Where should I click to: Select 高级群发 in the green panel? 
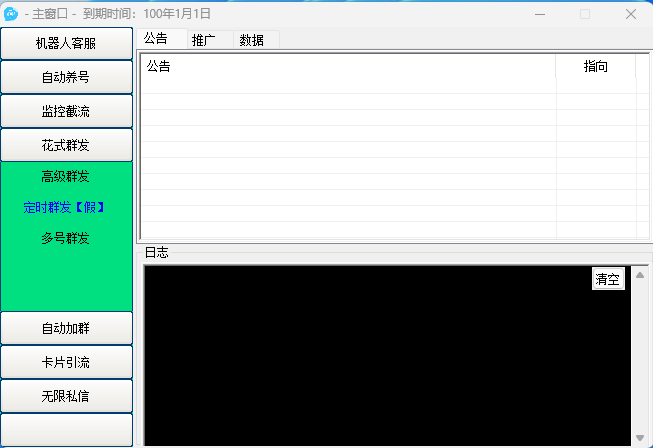(65, 177)
